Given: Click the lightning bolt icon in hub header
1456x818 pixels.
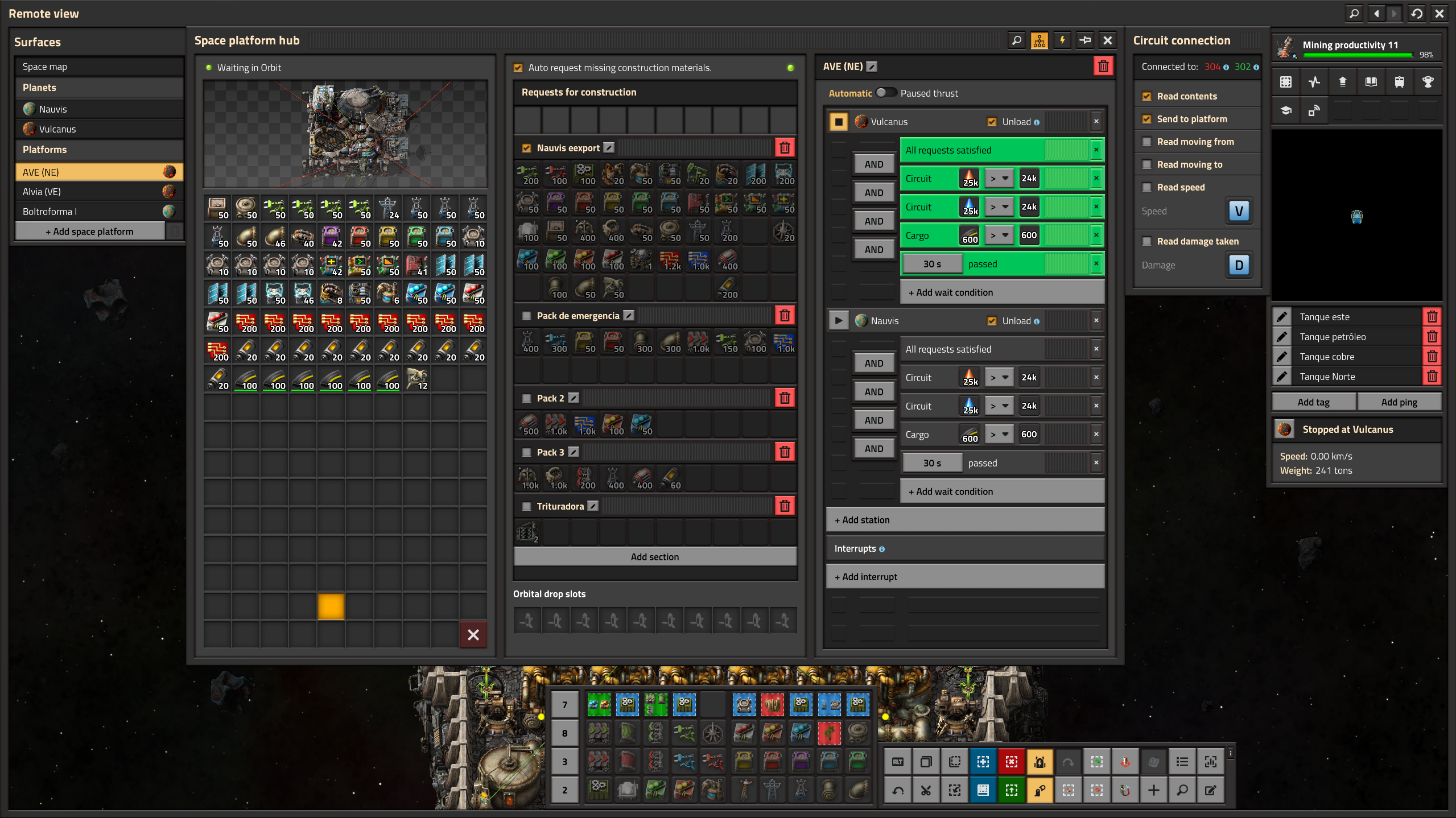Looking at the screenshot, I should (1062, 40).
